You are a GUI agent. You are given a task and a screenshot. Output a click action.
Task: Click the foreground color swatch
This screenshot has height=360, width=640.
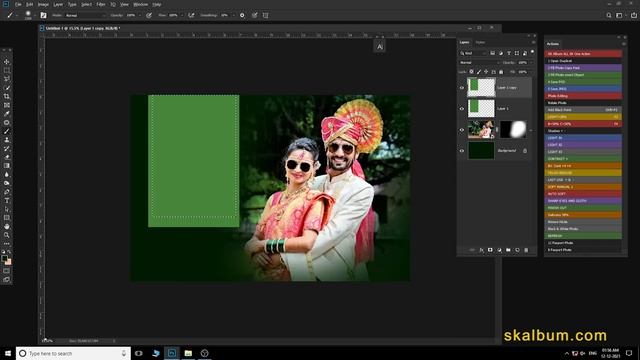4,258
